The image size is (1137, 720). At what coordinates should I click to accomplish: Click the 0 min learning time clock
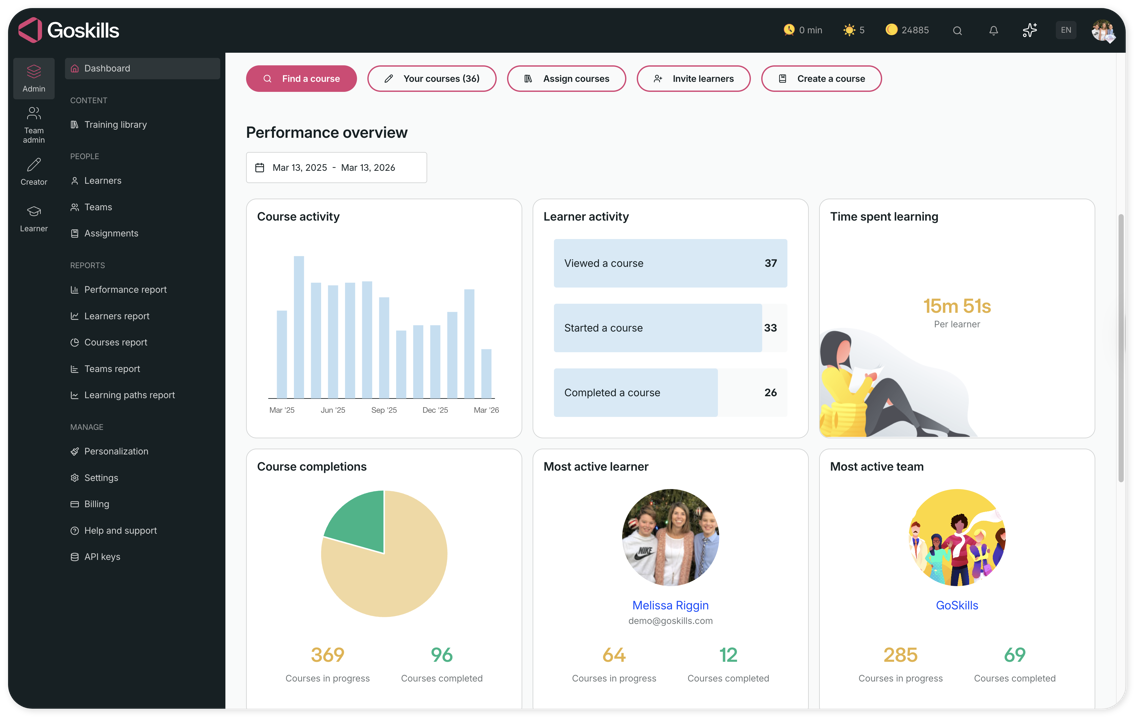(x=803, y=30)
